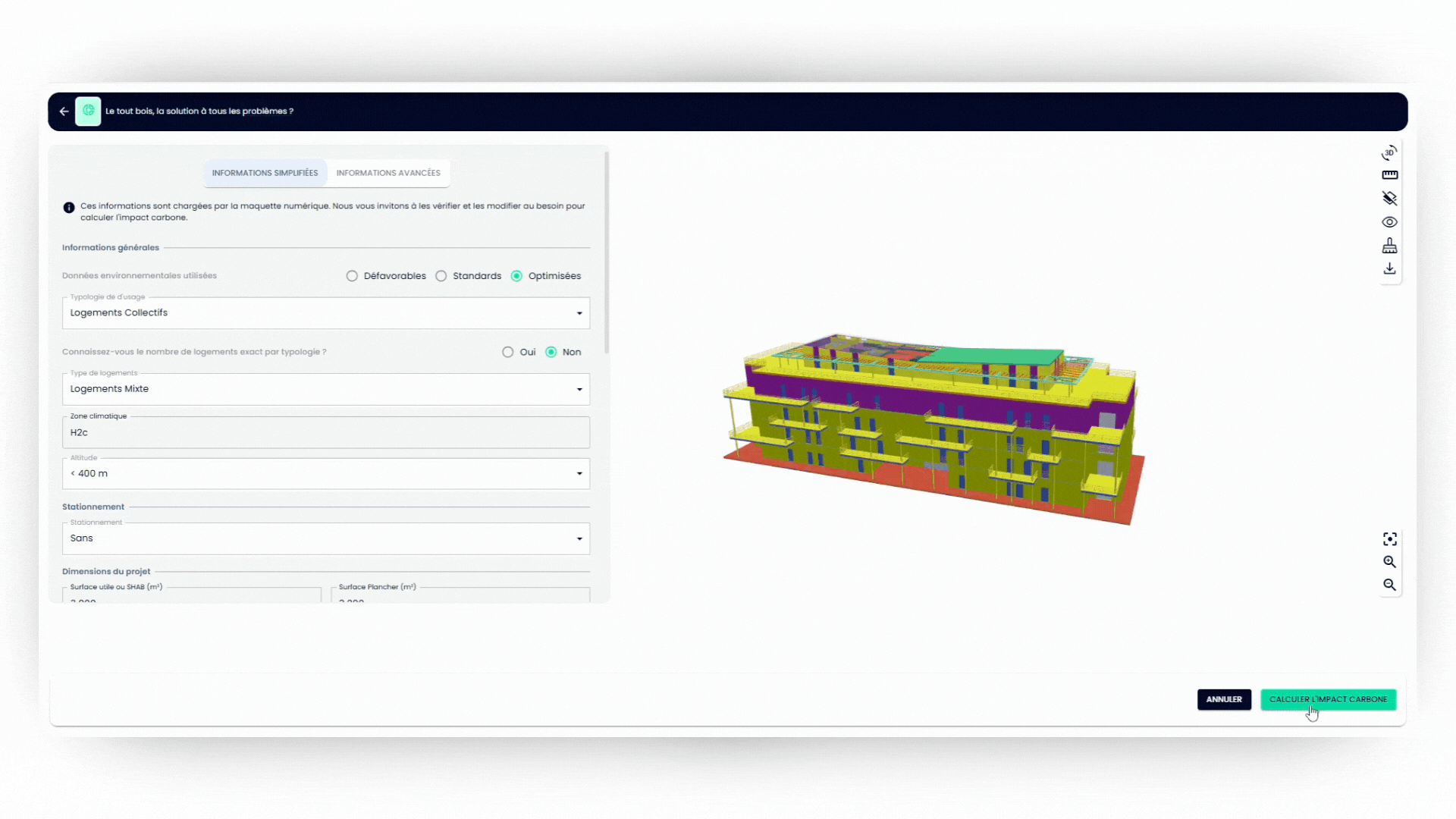
Task: Click the 'Données environnementales utilisées' label
Action: click(140, 276)
